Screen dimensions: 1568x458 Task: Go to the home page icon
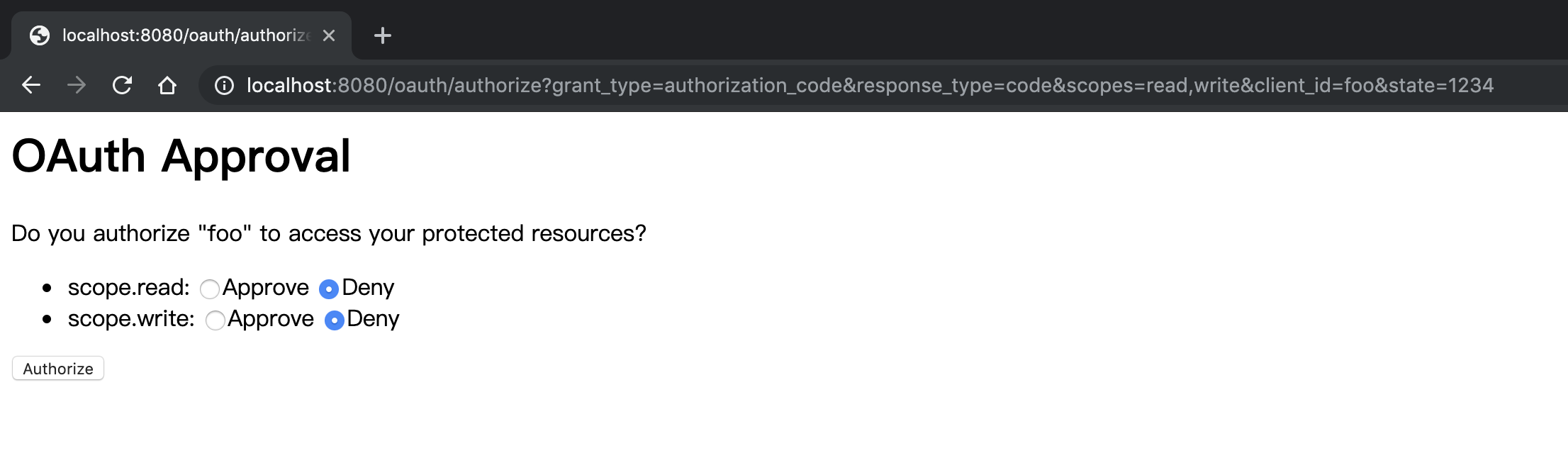(167, 86)
